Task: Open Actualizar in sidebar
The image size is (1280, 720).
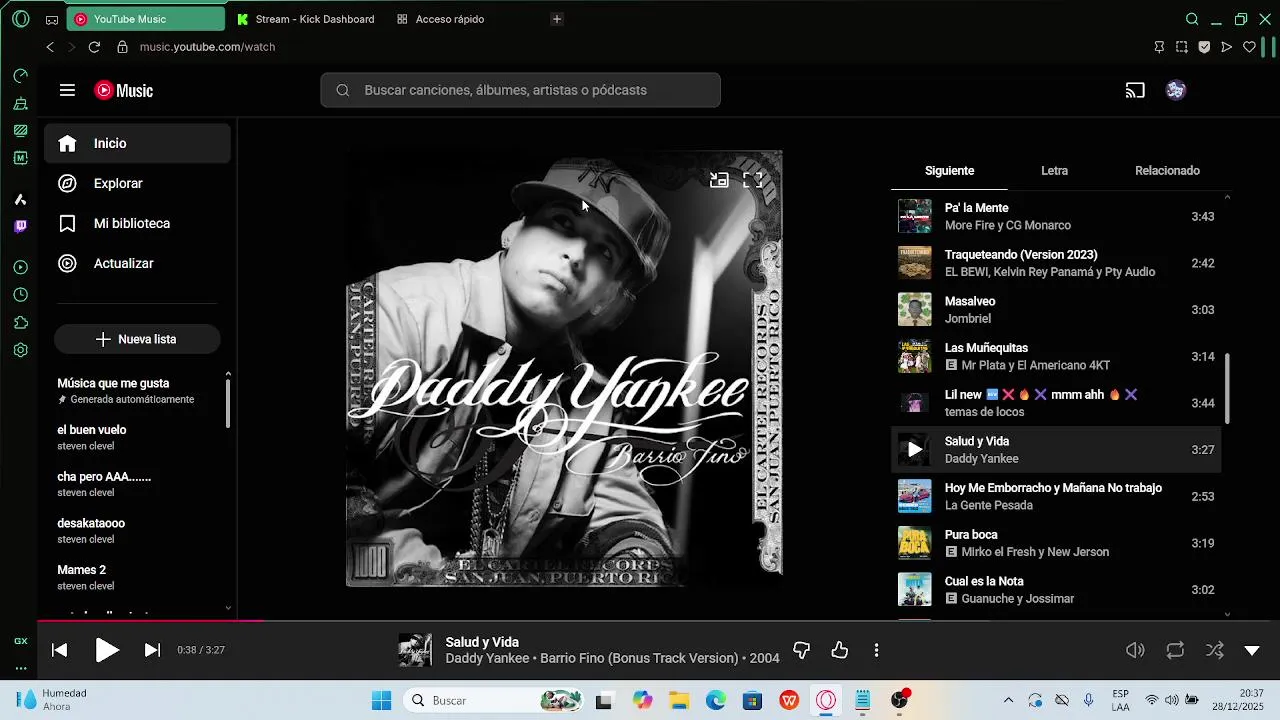Action: pyautogui.click(x=137, y=263)
